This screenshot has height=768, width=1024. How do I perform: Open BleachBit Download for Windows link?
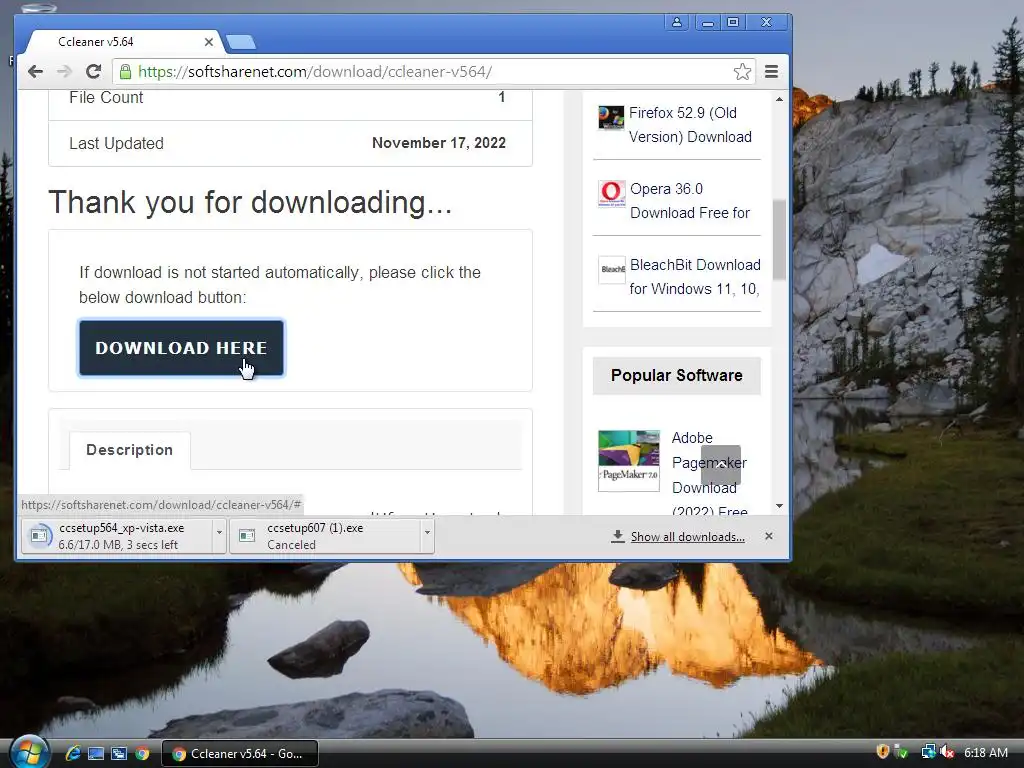[695, 277]
